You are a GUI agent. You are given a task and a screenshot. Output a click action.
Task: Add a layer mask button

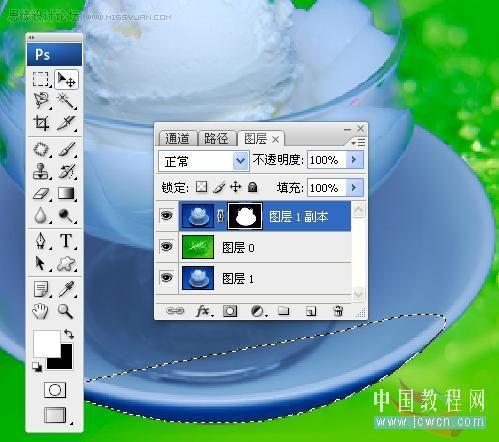pyautogui.click(x=230, y=311)
